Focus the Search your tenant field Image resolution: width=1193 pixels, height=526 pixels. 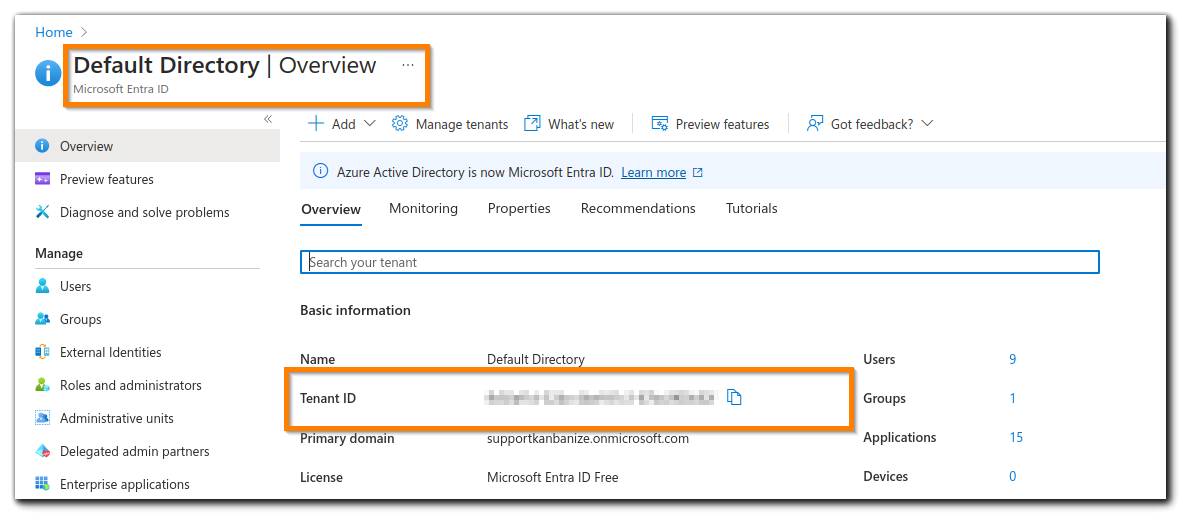click(x=700, y=262)
